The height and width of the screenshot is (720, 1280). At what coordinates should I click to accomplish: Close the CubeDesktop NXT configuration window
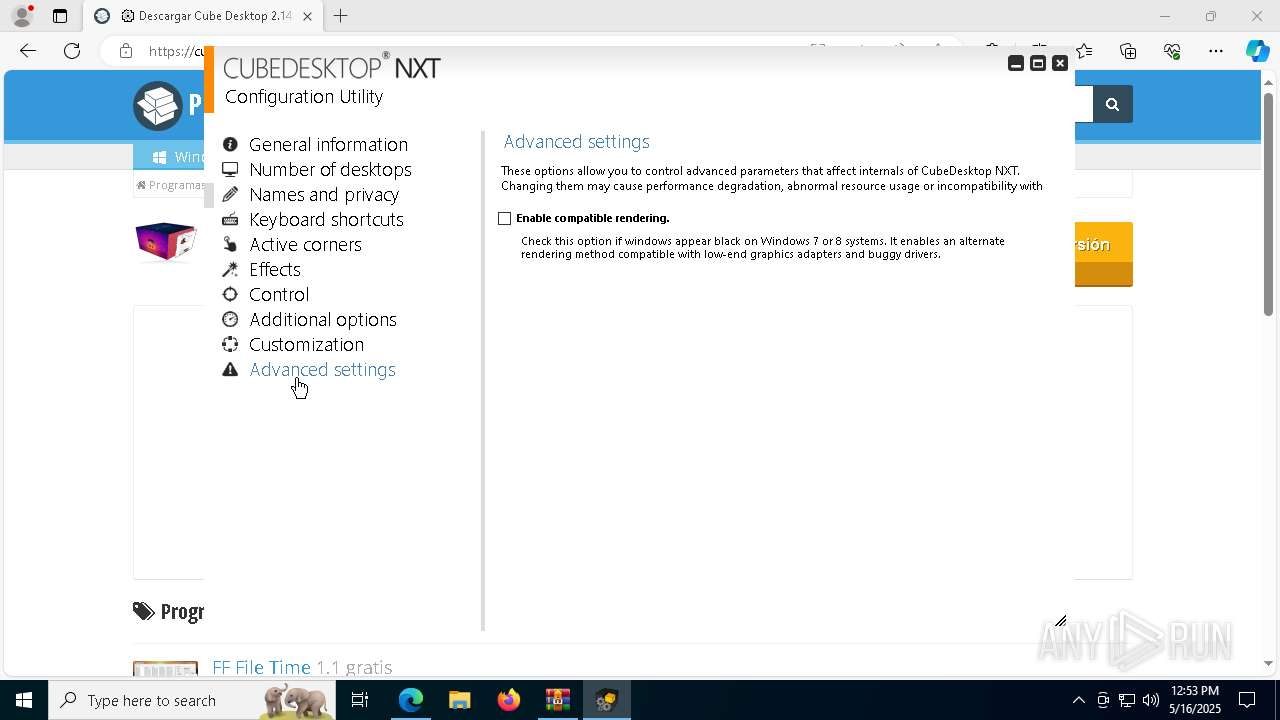[x=1060, y=63]
